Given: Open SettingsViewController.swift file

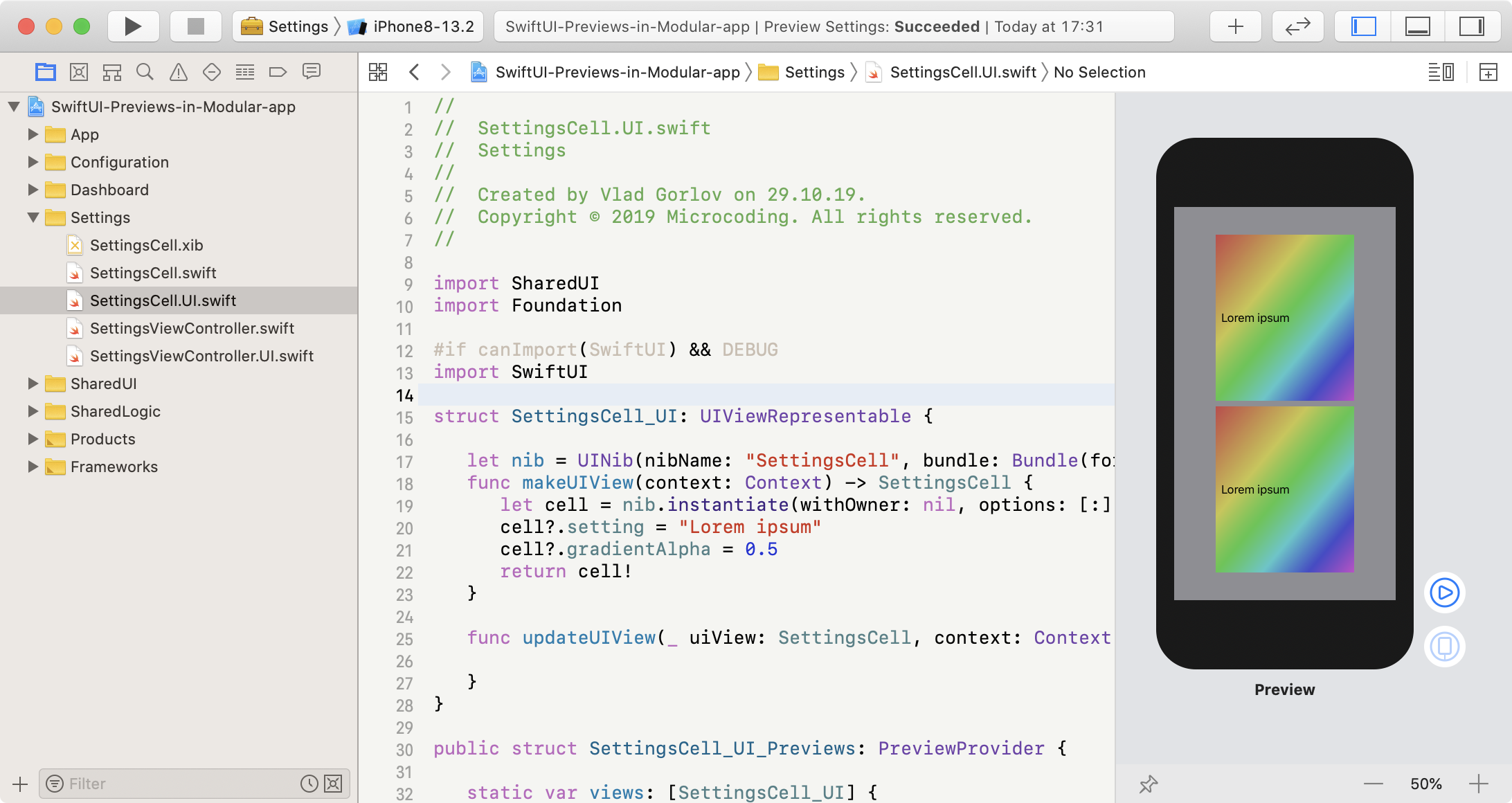Looking at the screenshot, I should tap(192, 328).
